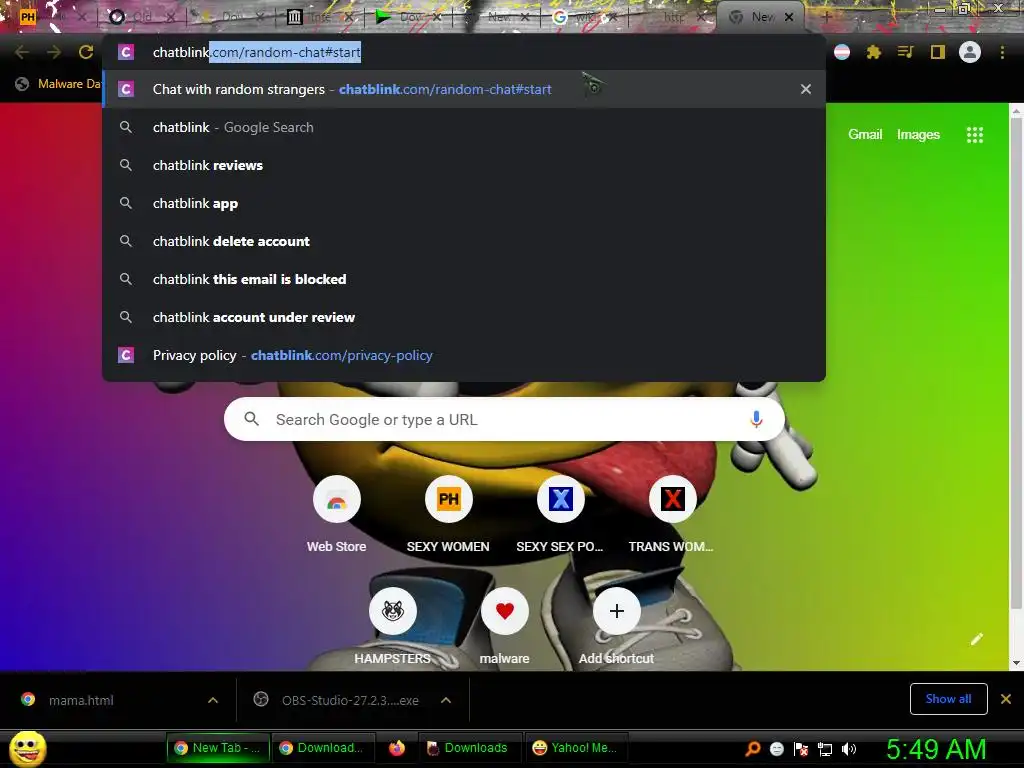Open the profile avatar icon
This screenshot has width=1024, height=768.
click(970, 52)
